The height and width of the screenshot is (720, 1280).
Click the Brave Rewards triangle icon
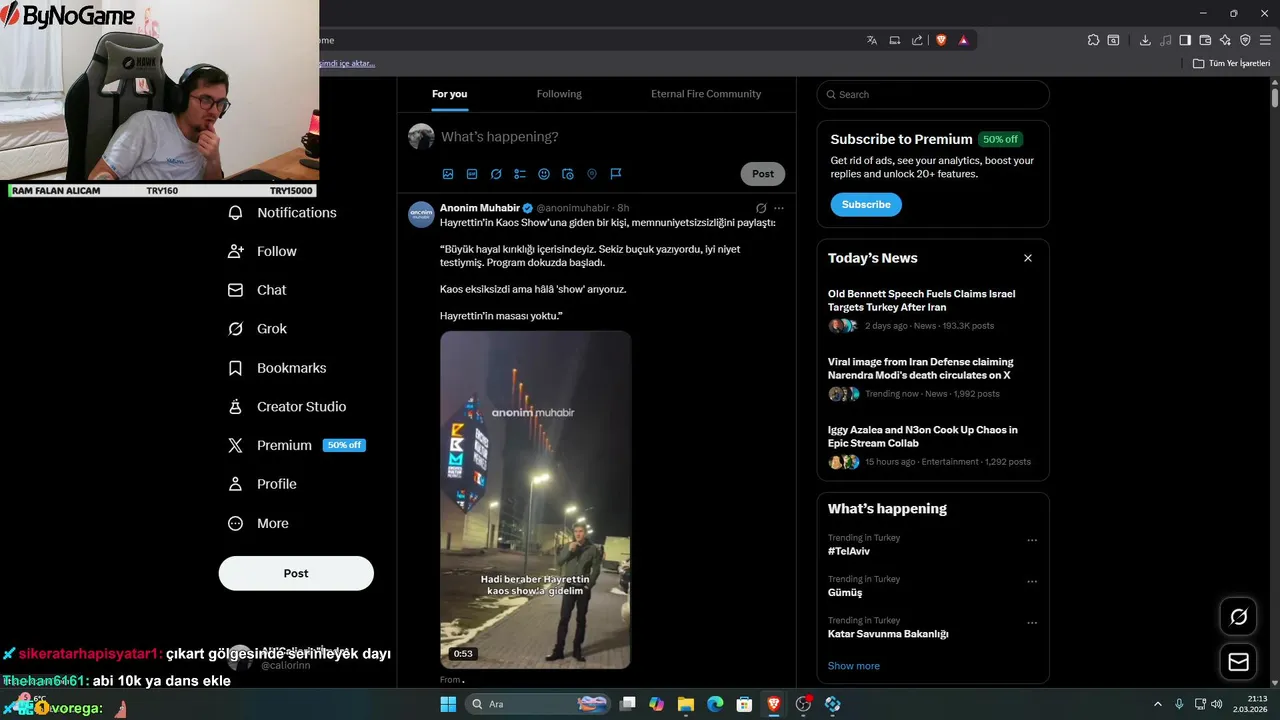[x=963, y=40]
